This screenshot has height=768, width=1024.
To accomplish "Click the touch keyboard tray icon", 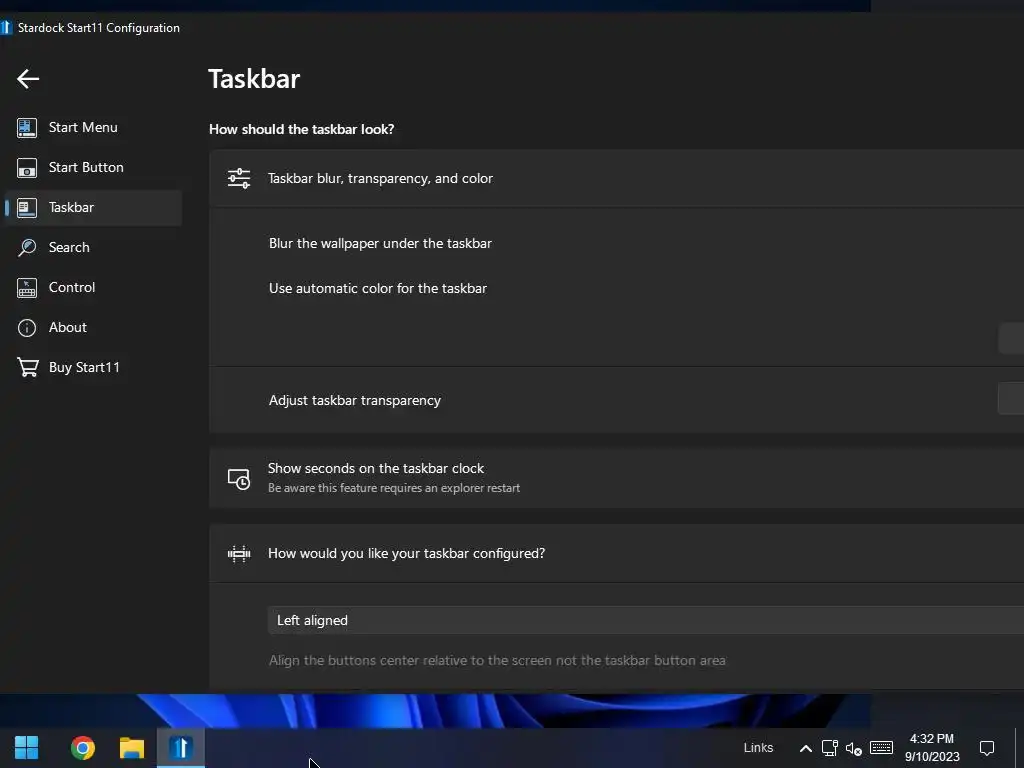I will tap(882, 747).
